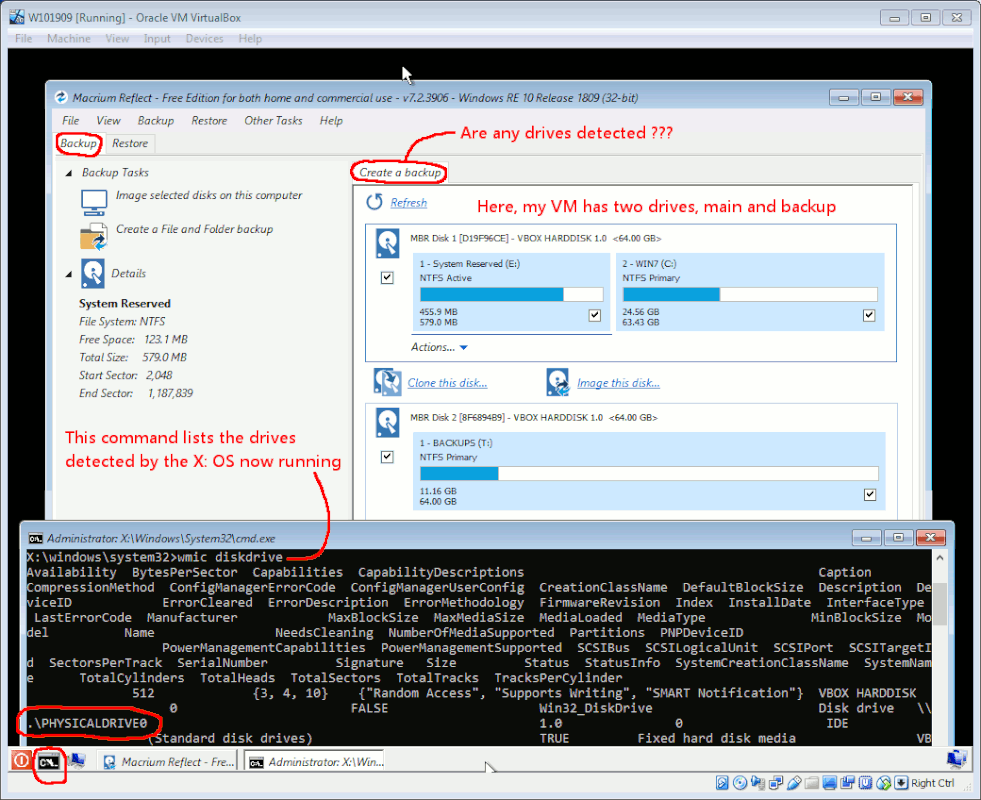Click the VirtualBox network status icon

click(x=776, y=782)
